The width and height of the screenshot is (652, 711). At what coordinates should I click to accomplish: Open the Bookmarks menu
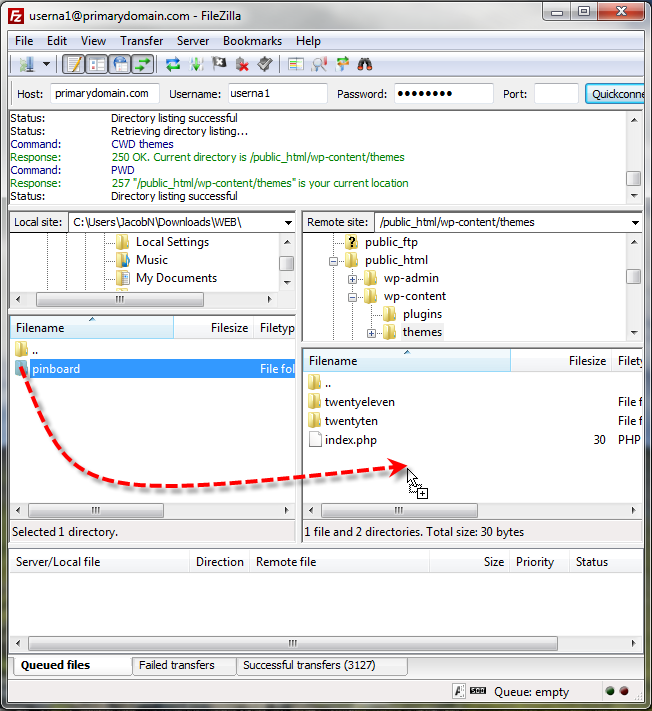pyautogui.click(x=251, y=41)
